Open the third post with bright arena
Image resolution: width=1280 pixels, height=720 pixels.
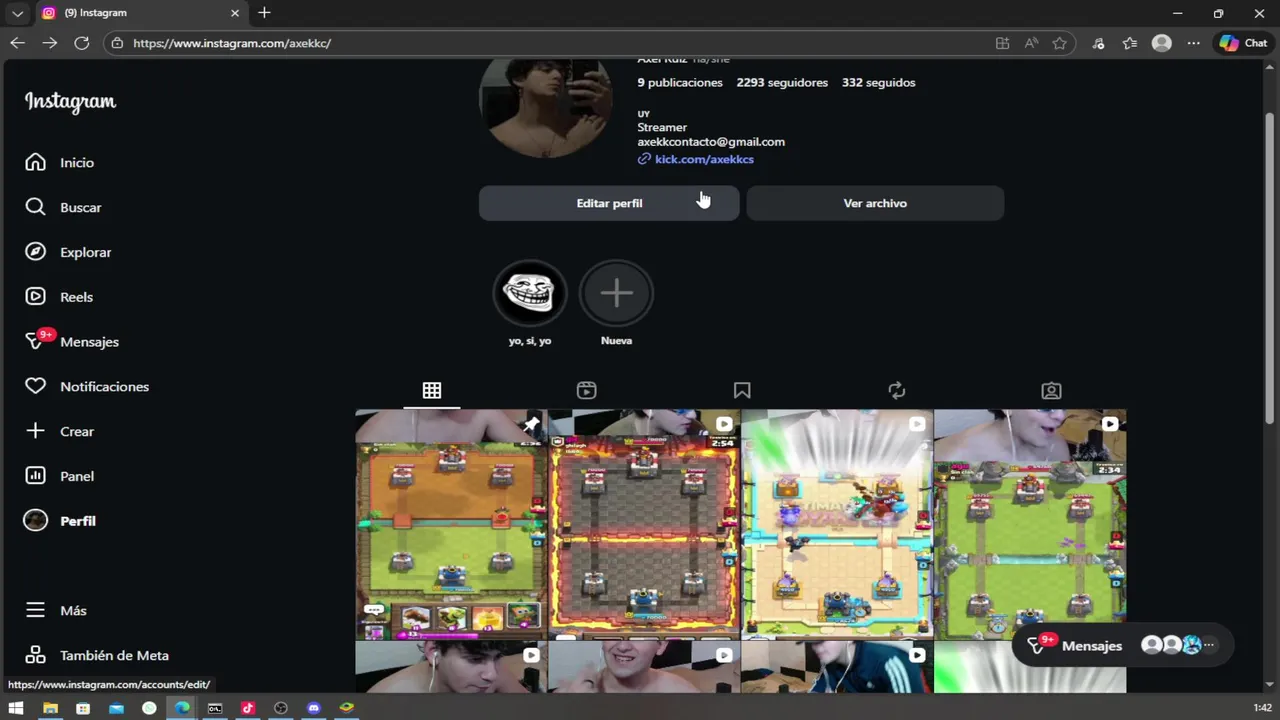tap(837, 524)
